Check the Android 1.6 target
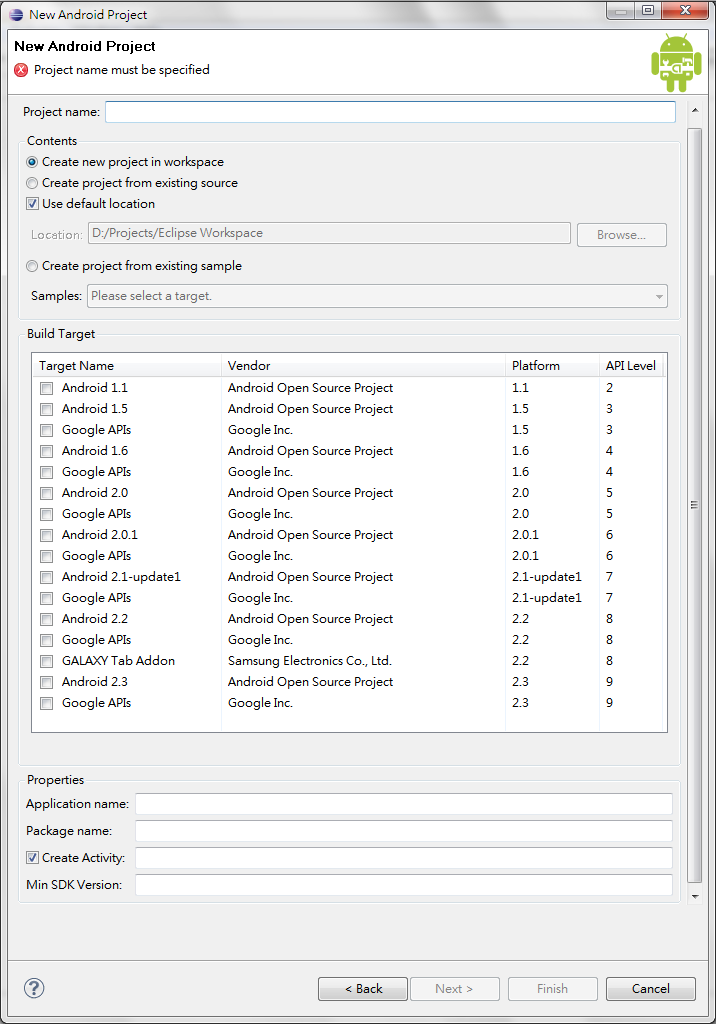Image resolution: width=716 pixels, height=1024 pixels. tap(46, 451)
